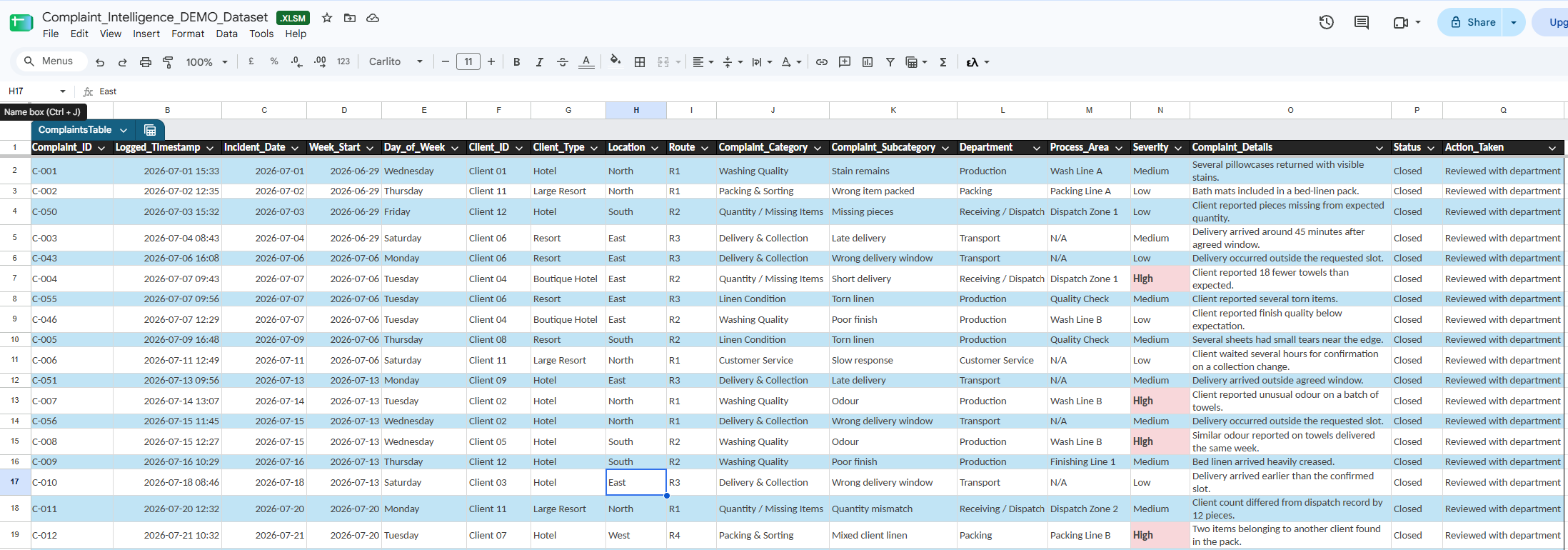Image resolution: width=1568 pixels, height=550 pixels.
Task: Increase font size with plus
Action: point(491,62)
